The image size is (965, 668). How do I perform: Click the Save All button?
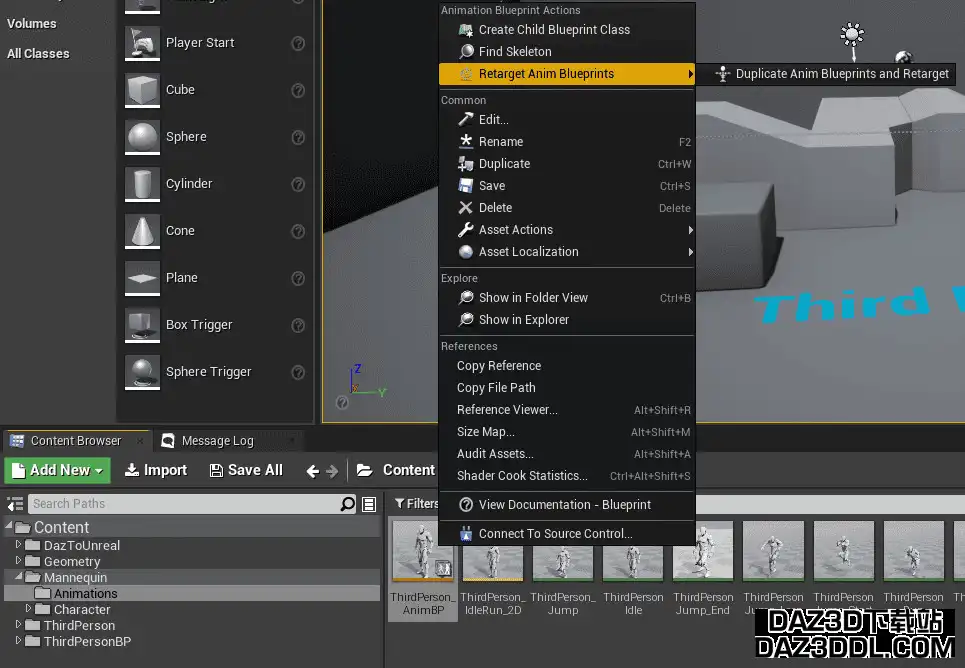pos(246,470)
